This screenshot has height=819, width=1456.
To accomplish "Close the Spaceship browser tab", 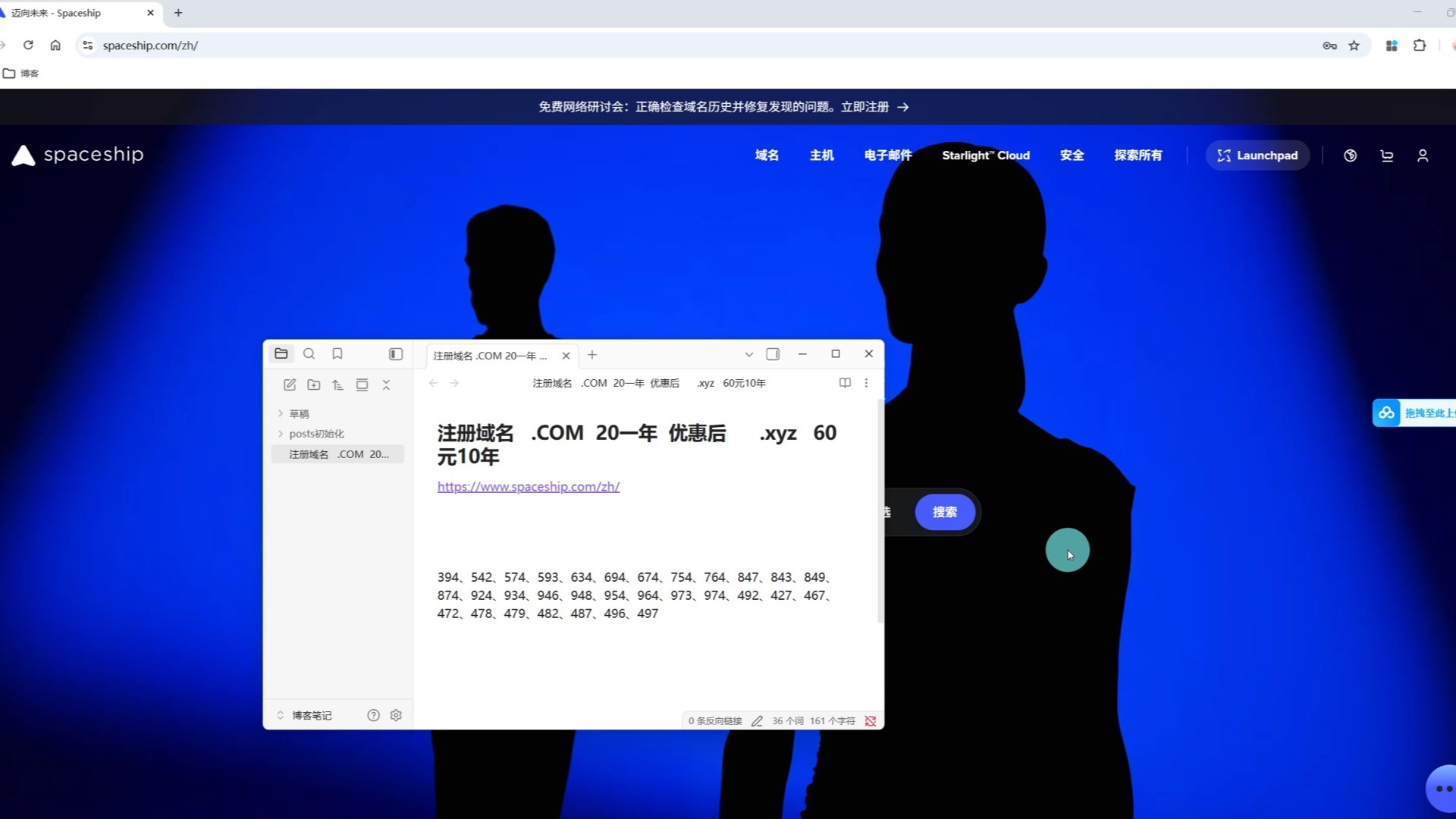I will coord(150,13).
